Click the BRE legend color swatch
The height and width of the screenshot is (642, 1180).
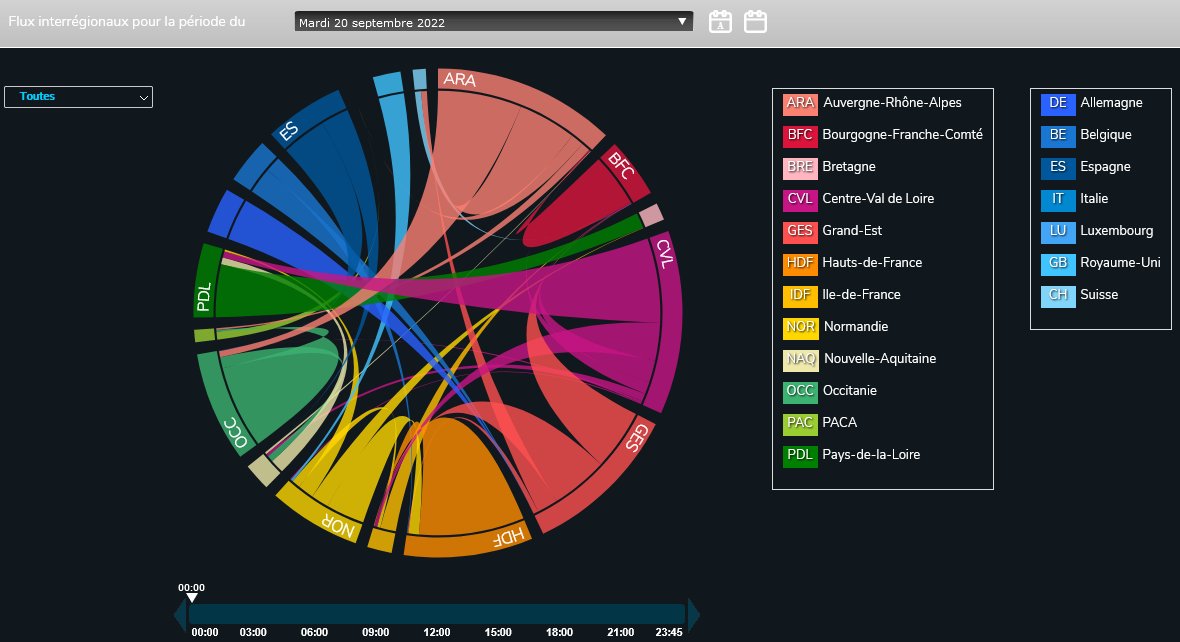800,167
